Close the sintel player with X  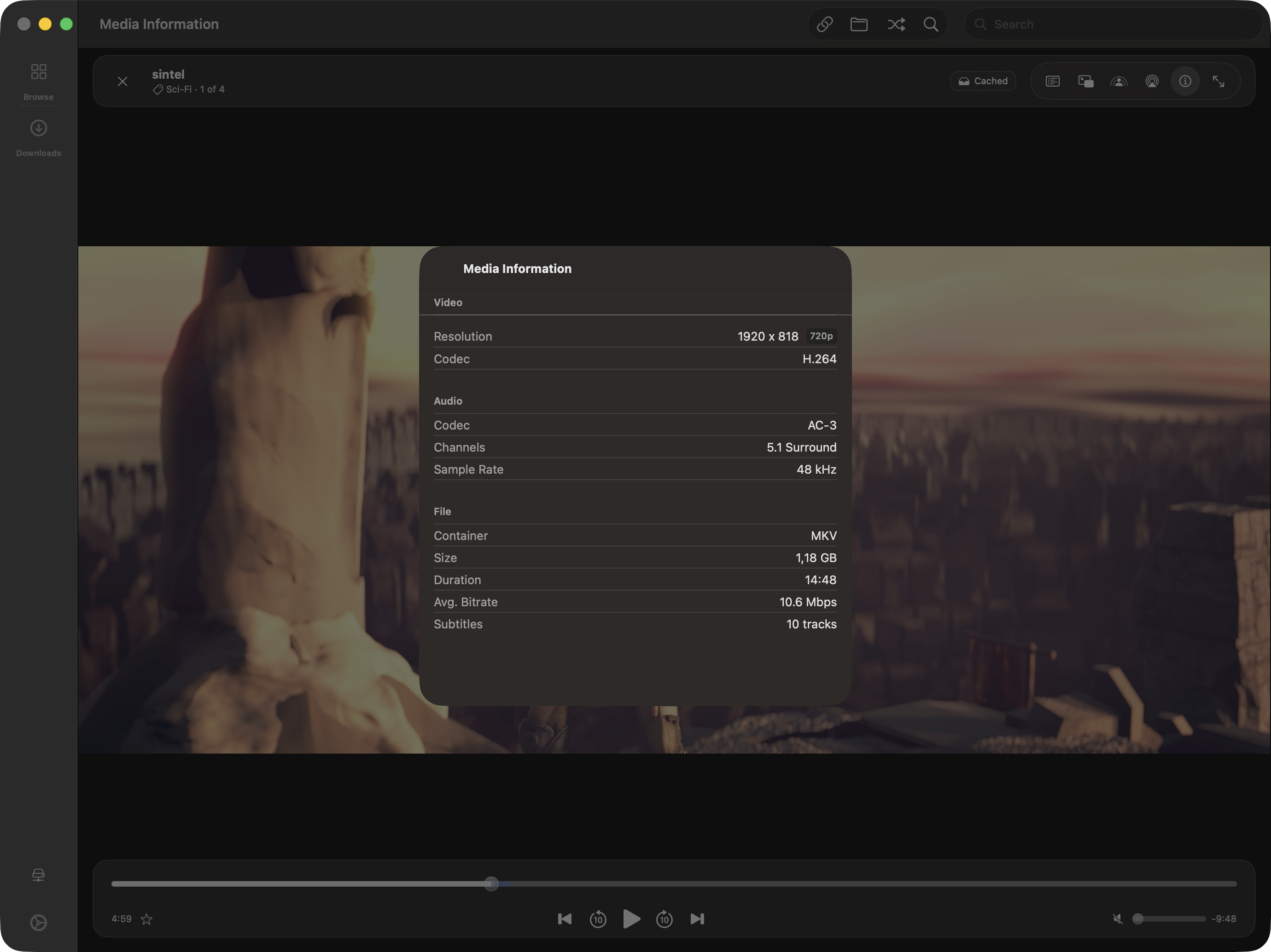[122, 81]
